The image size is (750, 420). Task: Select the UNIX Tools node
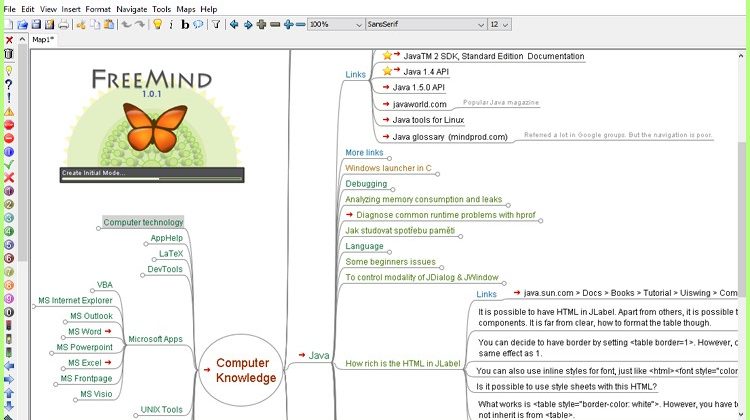click(x=161, y=409)
